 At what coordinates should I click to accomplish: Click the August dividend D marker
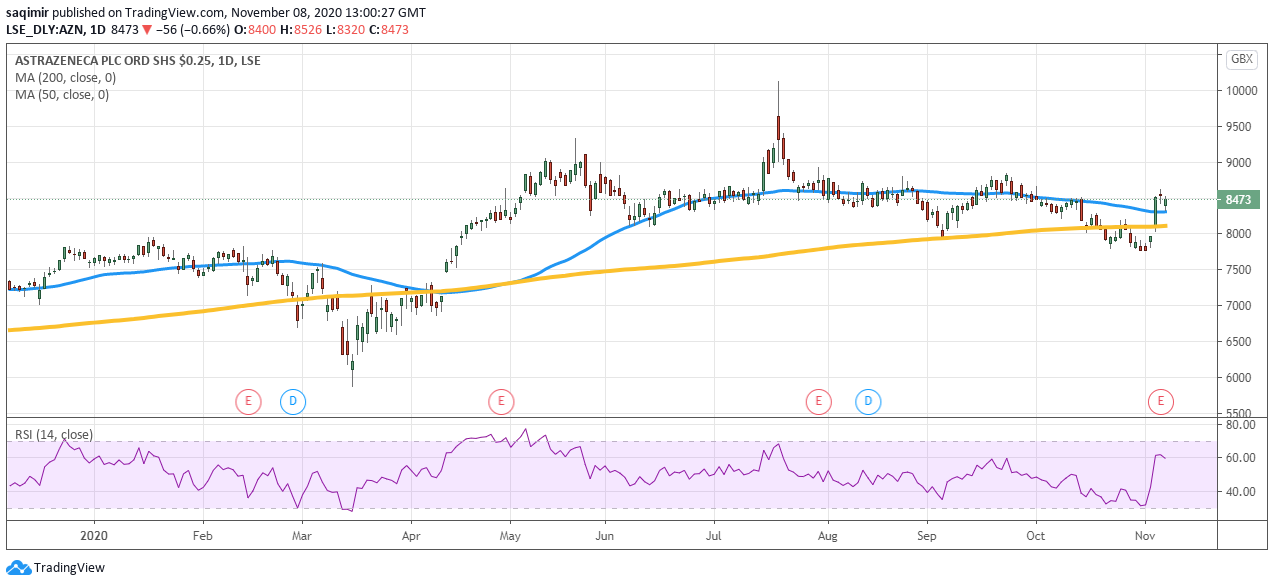tap(868, 402)
